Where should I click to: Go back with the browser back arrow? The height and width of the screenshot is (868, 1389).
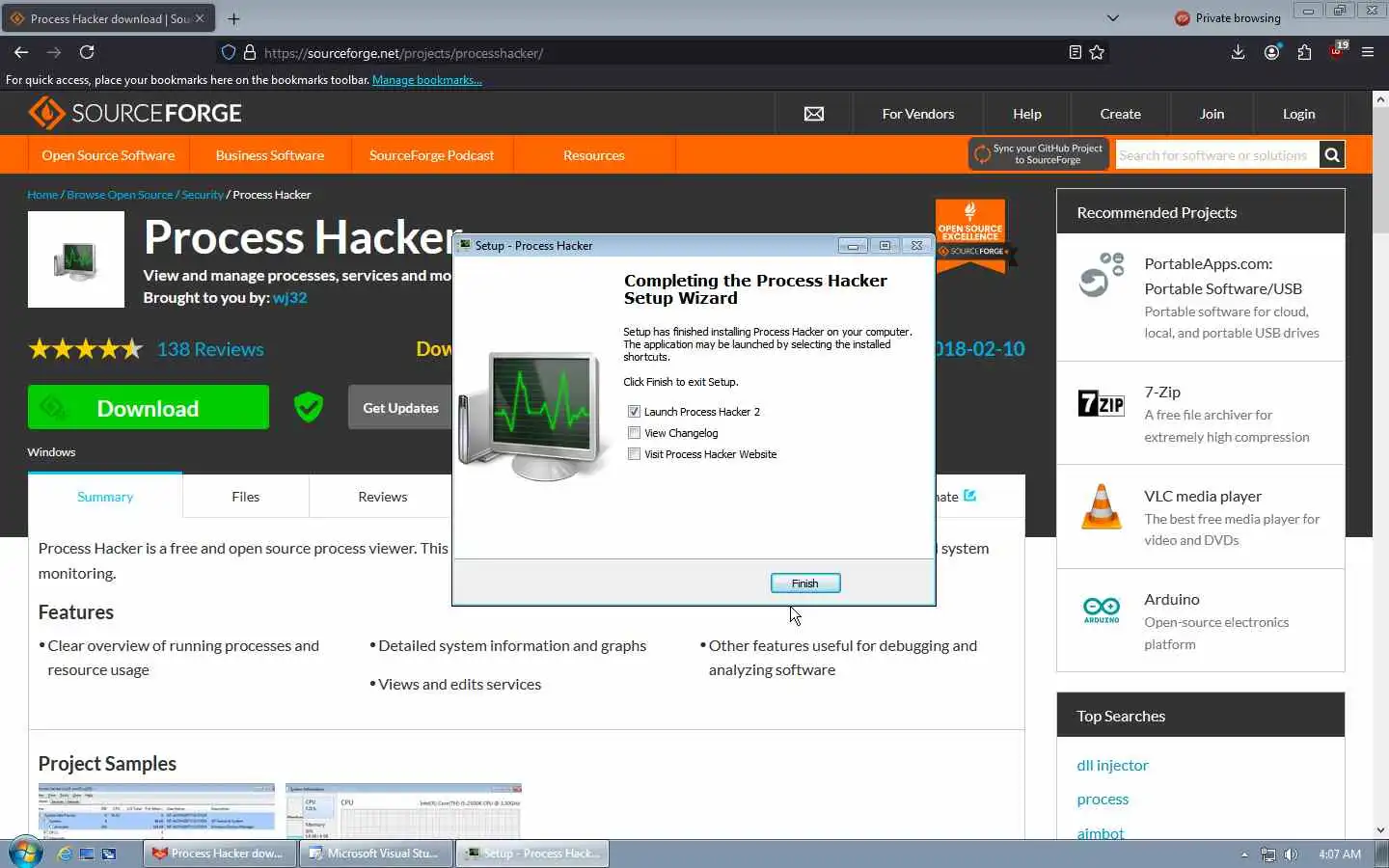click(21, 52)
